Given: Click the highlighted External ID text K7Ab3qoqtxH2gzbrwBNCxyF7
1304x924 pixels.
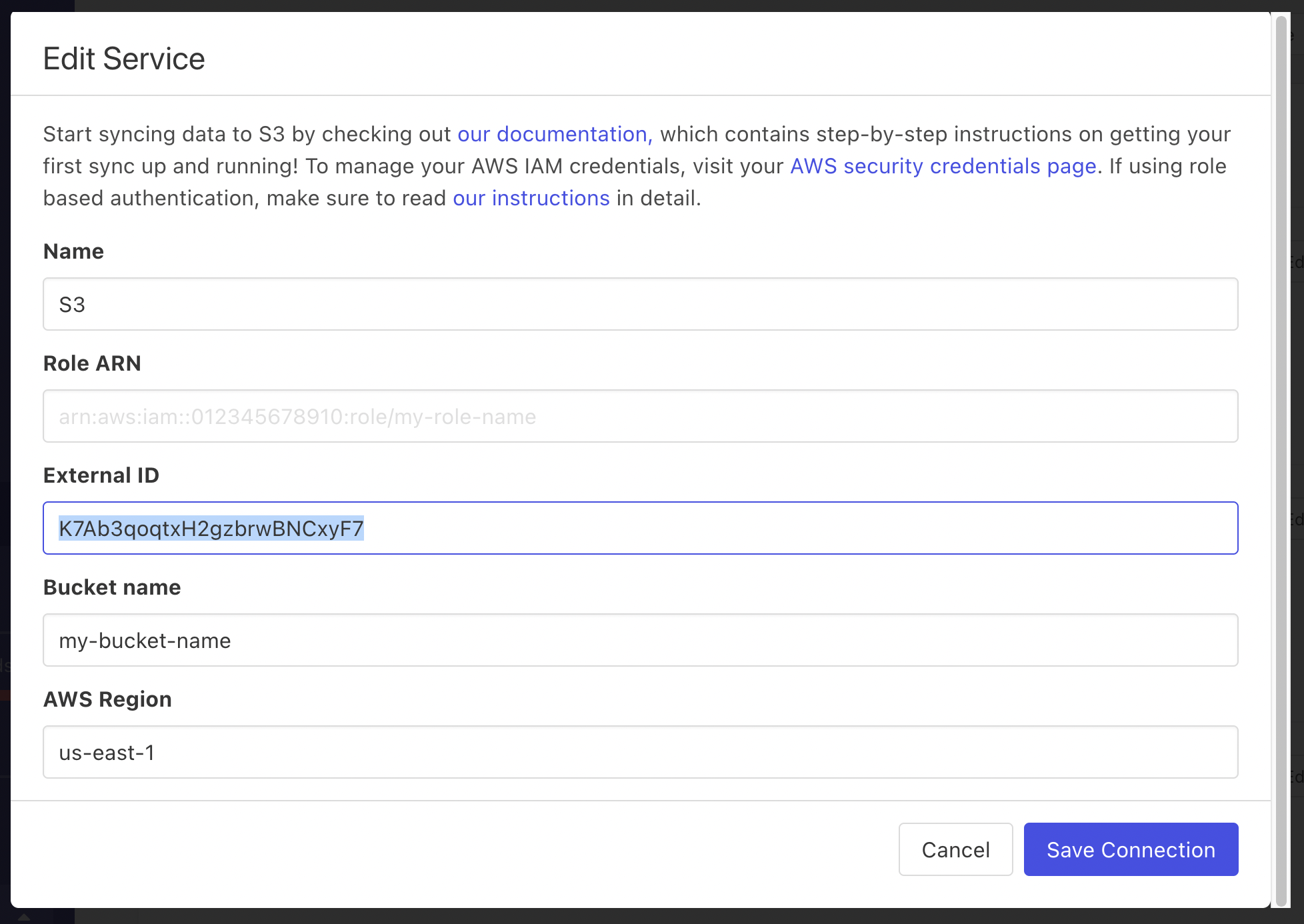Looking at the screenshot, I should (x=211, y=529).
